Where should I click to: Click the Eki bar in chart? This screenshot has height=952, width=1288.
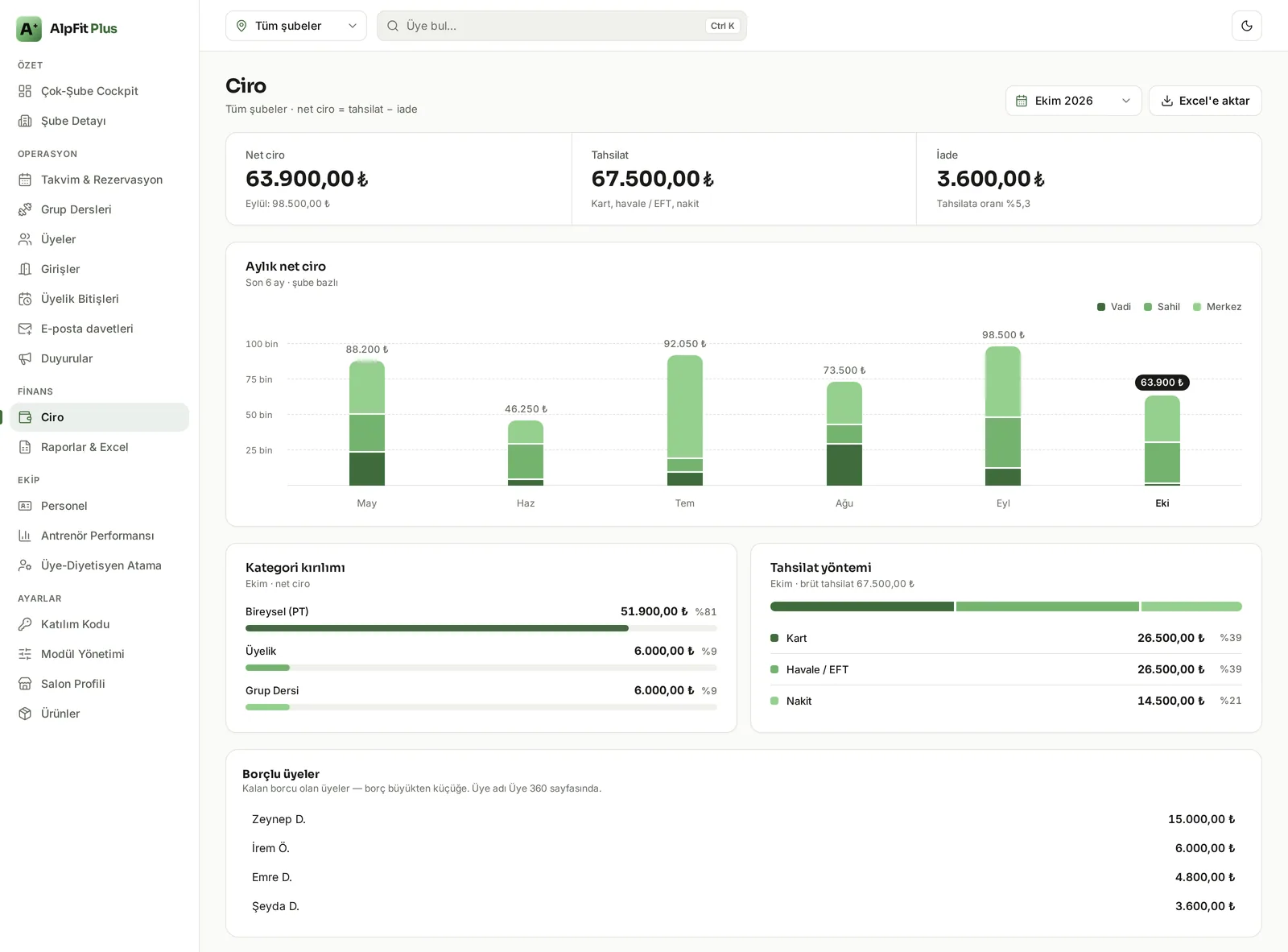pyautogui.click(x=1162, y=441)
